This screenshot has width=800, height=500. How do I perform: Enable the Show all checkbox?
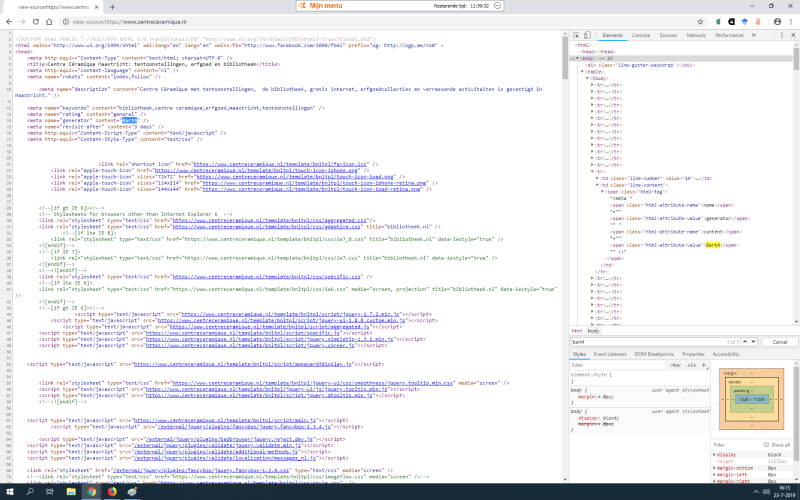click(767, 444)
